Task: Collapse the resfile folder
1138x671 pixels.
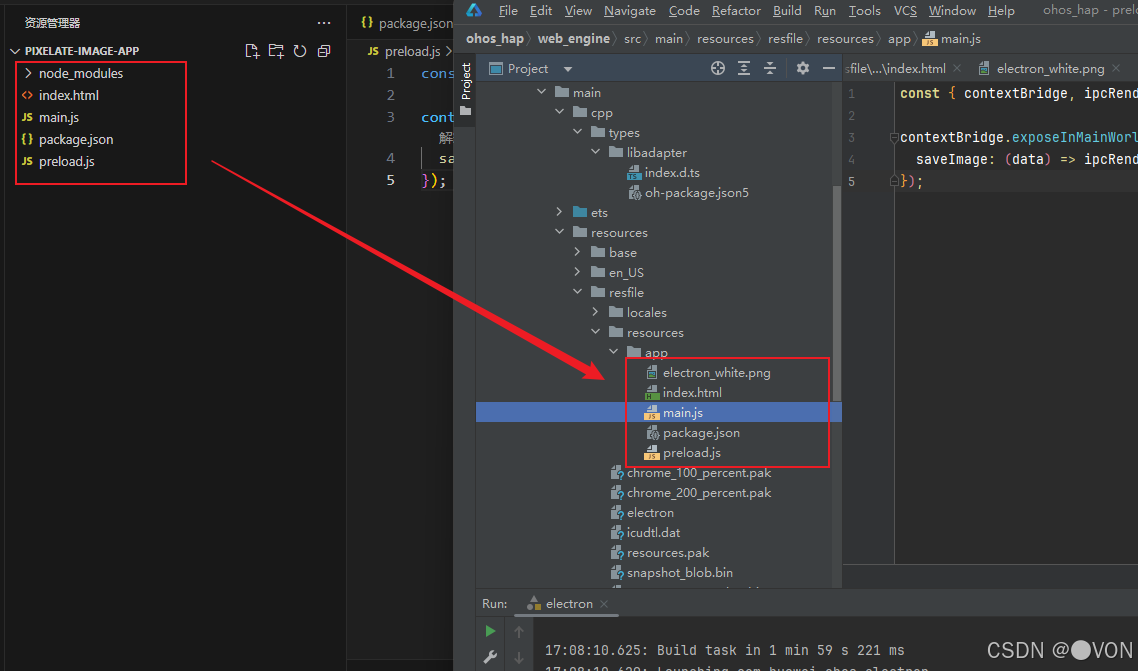Action: [x=578, y=292]
